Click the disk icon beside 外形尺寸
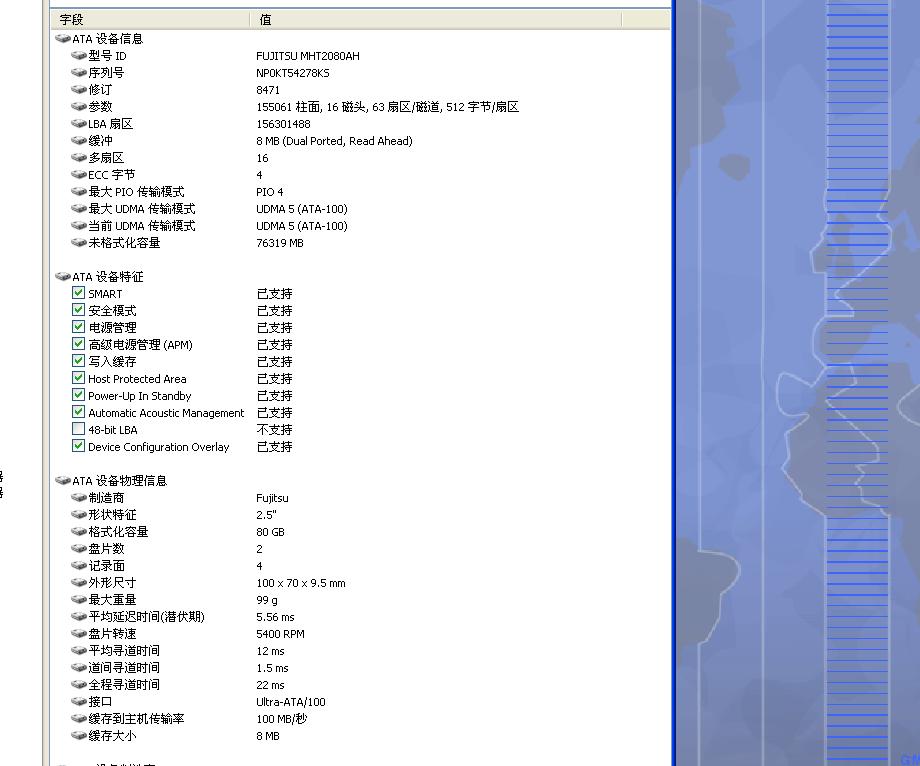920x766 pixels. (x=79, y=583)
